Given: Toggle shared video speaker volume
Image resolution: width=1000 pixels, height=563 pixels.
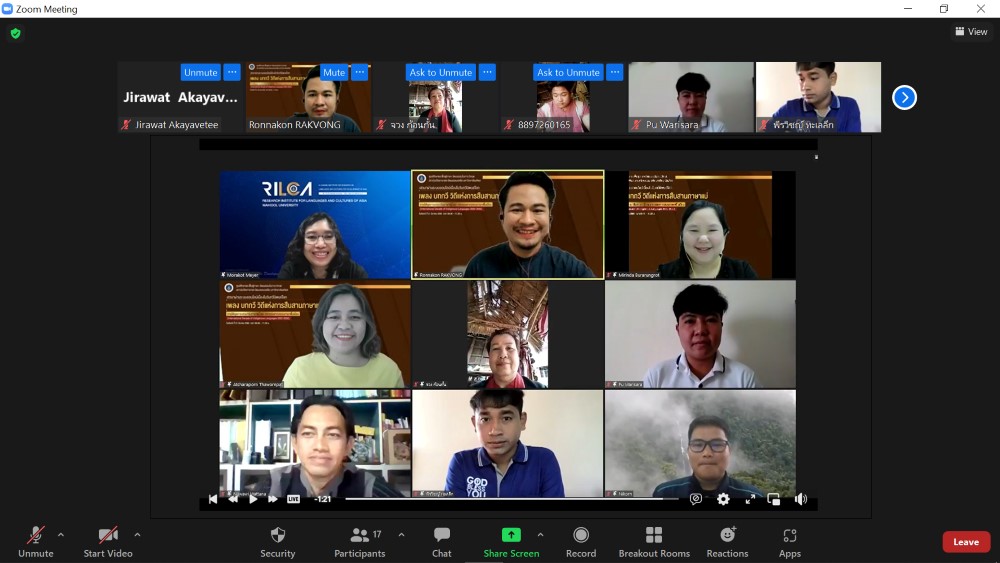Looking at the screenshot, I should tap(800, 499).
